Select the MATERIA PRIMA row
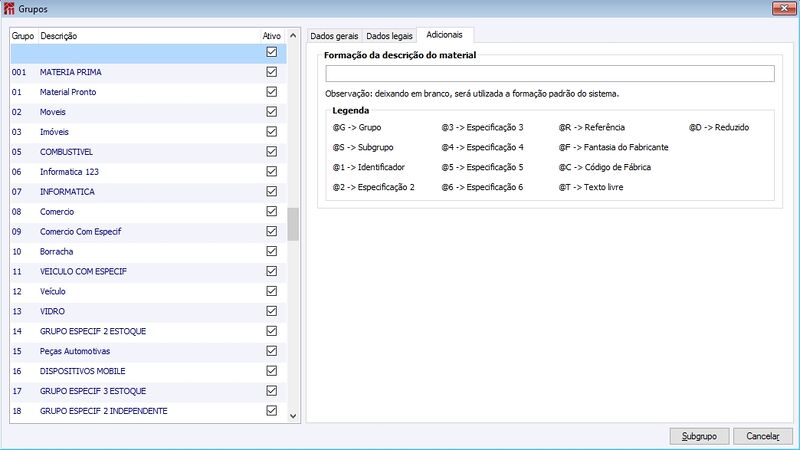This screenshot has width=800, height=450. [148, 72]
